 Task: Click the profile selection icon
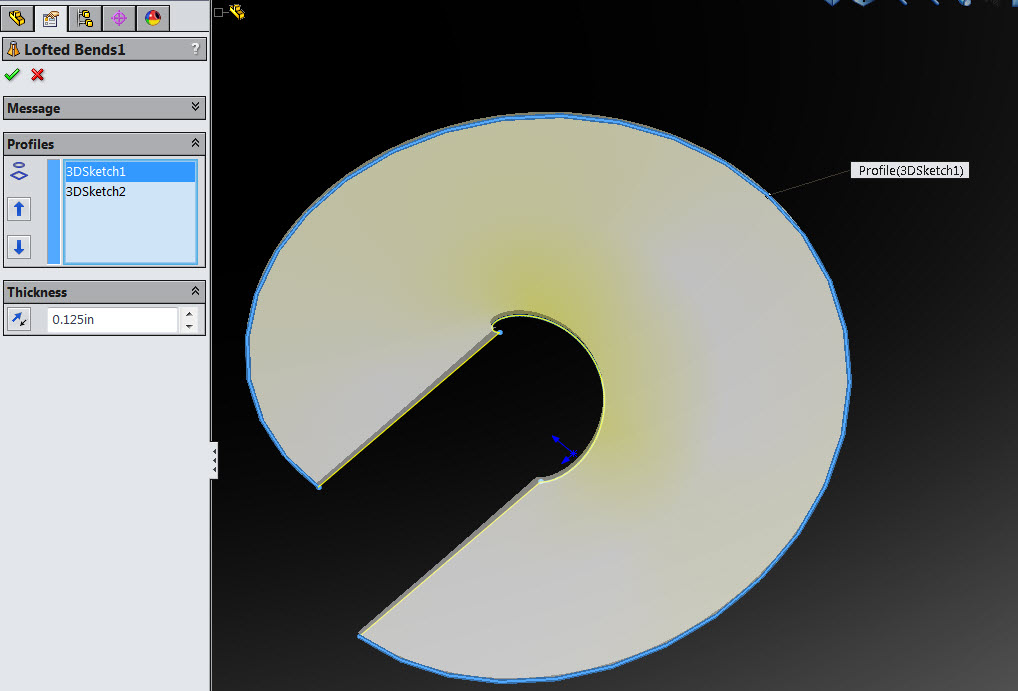tap(19, 171)
